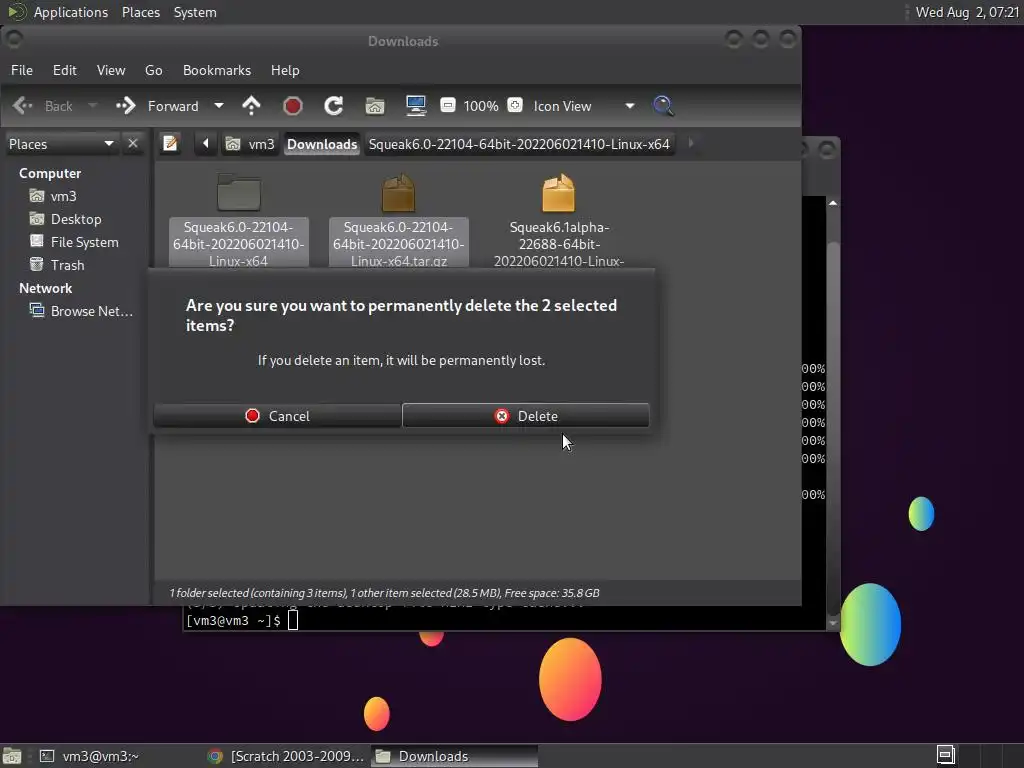Open the Computer toolbar icon
1024x768 pixels.
point(416,106)
